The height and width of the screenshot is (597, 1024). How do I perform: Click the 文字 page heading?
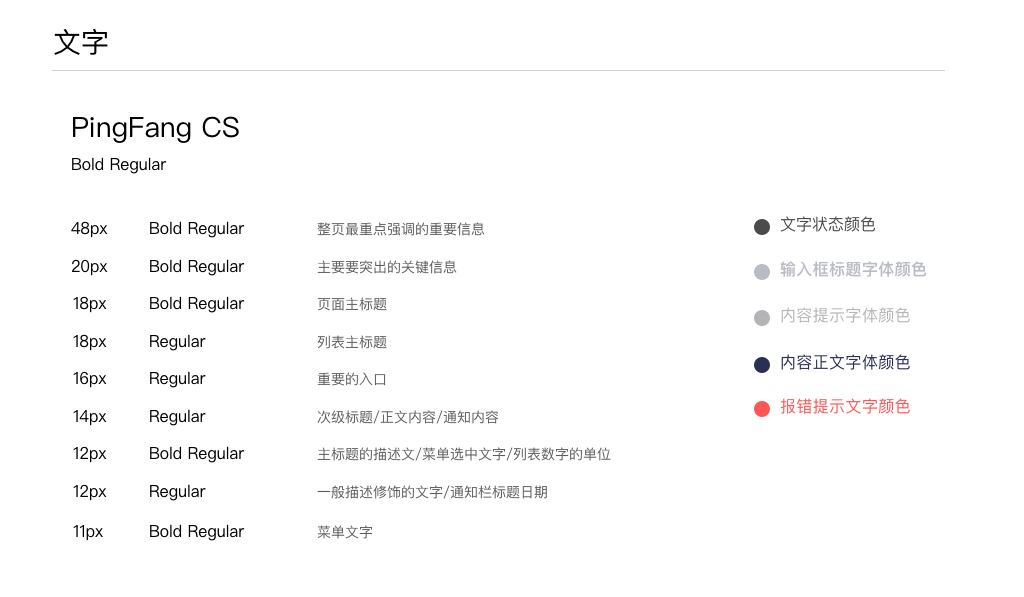81,43
